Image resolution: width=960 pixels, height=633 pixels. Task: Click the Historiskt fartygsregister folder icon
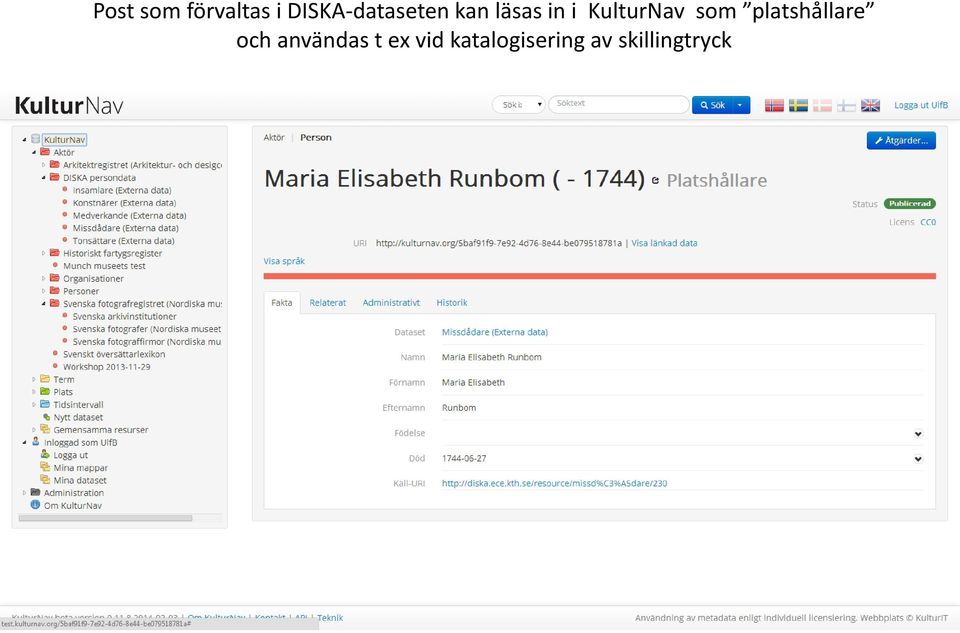[54, 253]
